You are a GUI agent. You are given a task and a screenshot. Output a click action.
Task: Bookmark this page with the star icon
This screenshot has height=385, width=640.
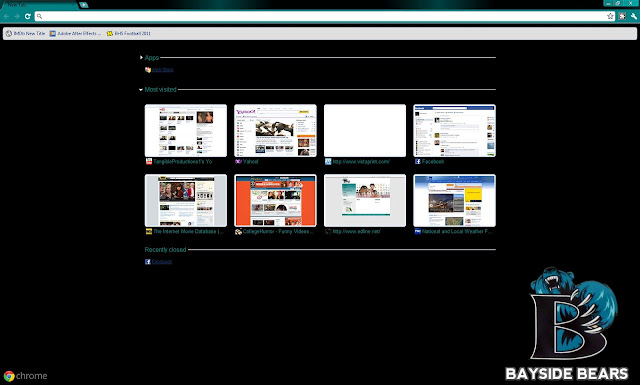[x=610, y=16]
